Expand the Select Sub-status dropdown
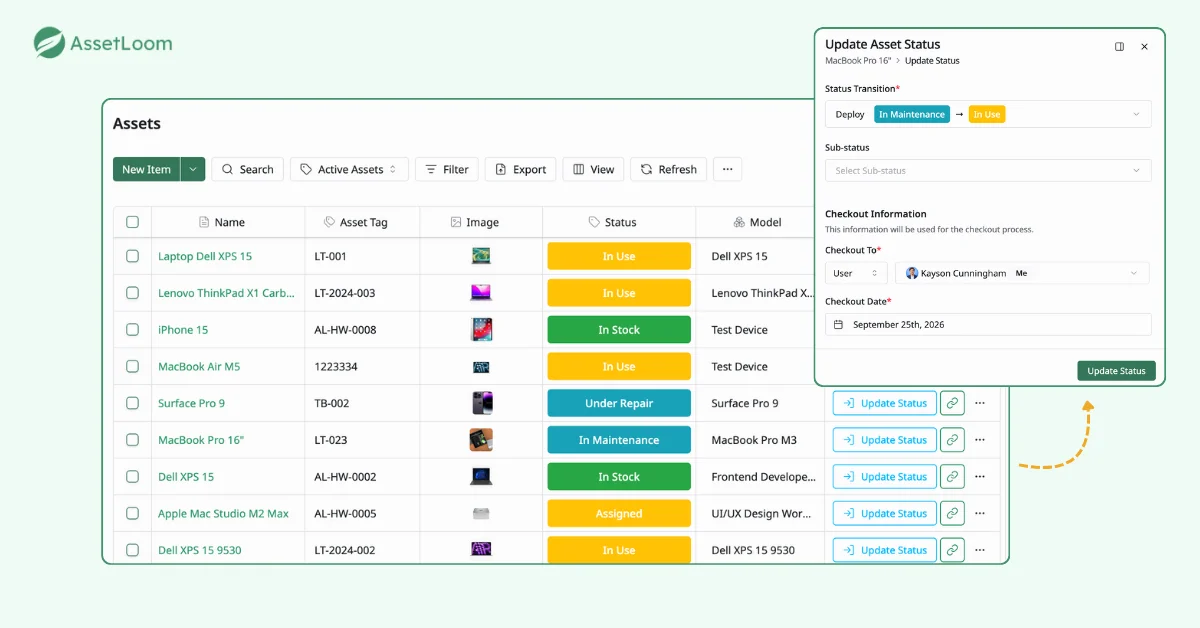The image size is (1200, 628). tap(988, 170)
